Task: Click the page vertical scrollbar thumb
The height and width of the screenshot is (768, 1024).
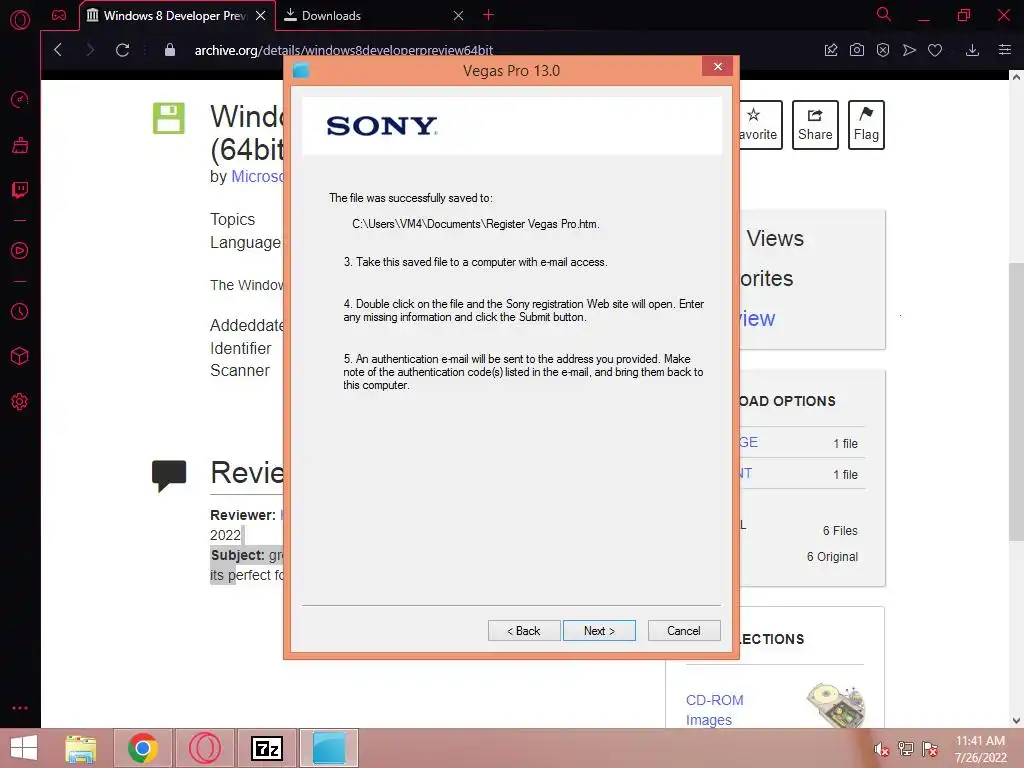Action: click(1016, 402)
